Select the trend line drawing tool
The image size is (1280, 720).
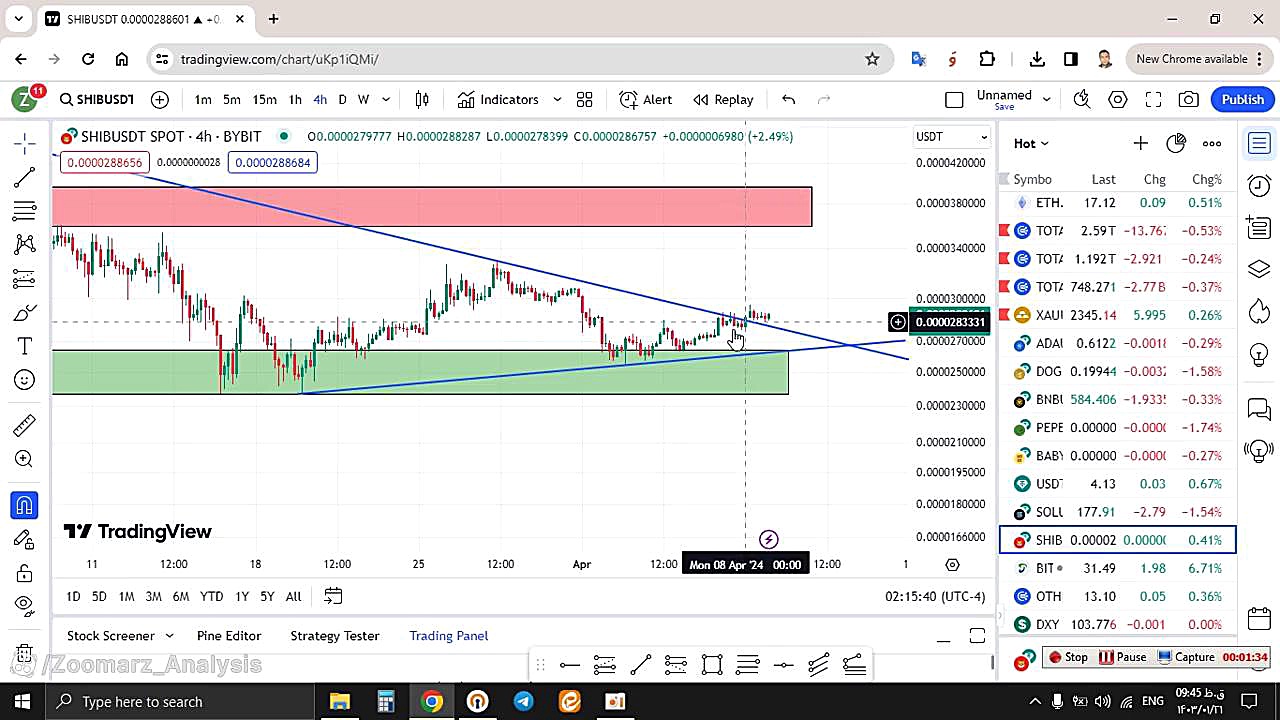(x=25, y=178)
